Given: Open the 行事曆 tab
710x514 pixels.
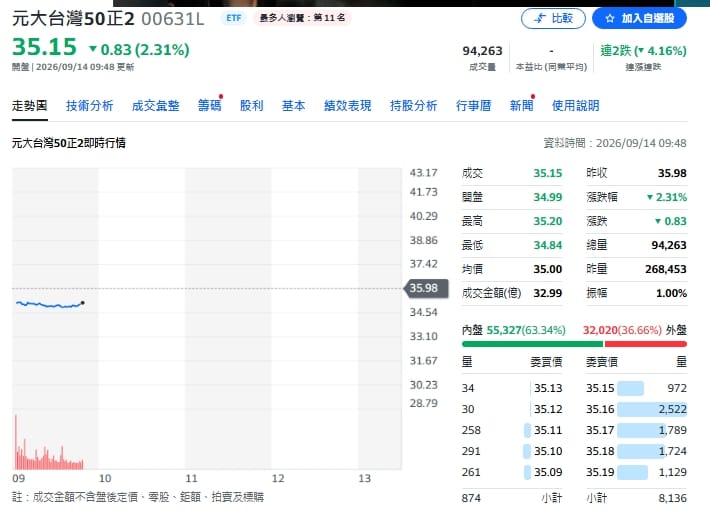Looking at the screenshot, I should (x=473, y=106).
